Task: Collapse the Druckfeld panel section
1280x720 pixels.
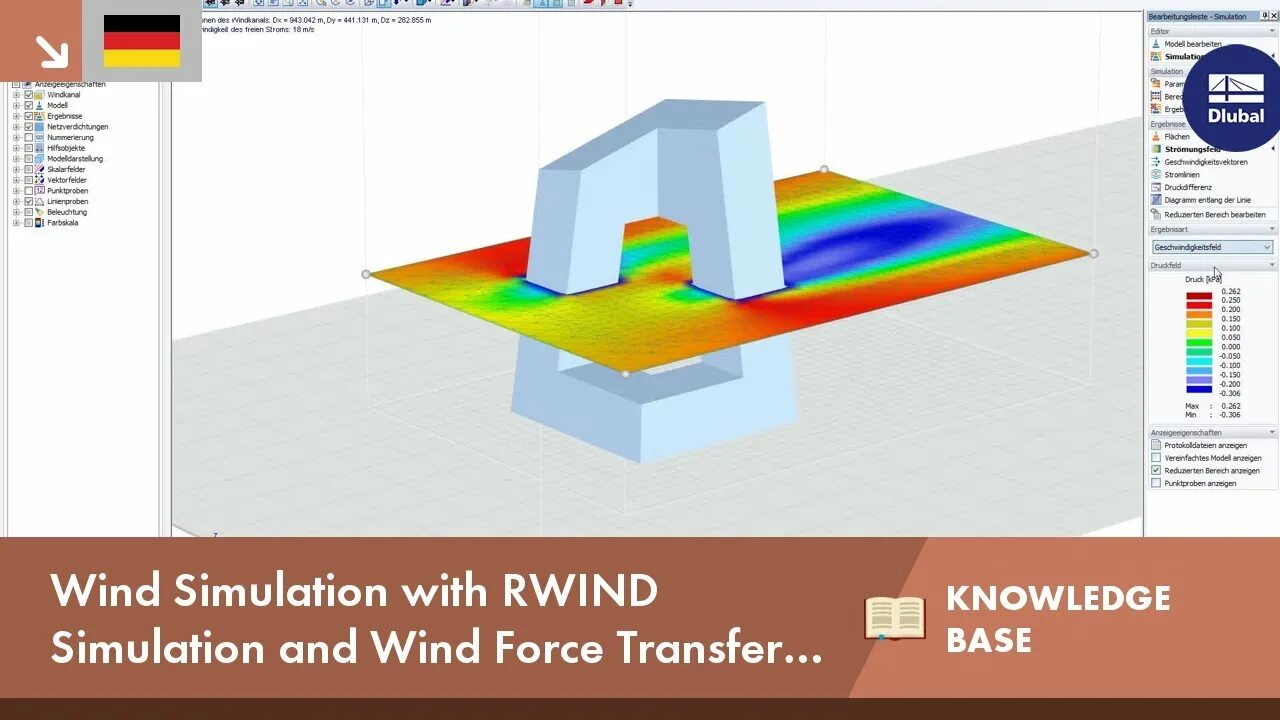Action: (x=1273, y=266)
